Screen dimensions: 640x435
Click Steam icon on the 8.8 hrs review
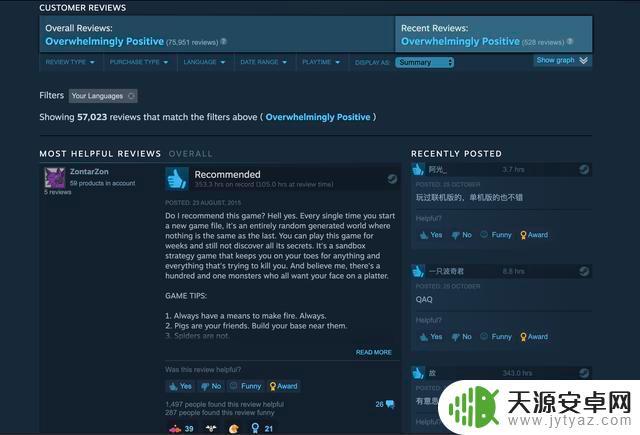pos(584,271)
